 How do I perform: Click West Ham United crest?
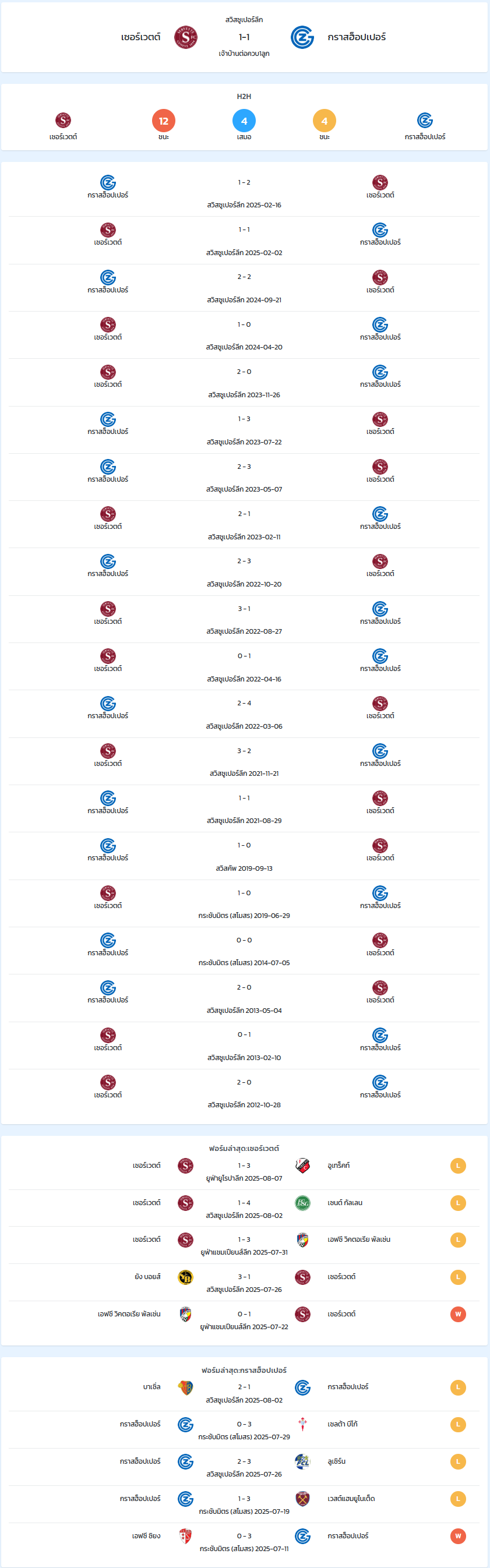point(302,1498)
